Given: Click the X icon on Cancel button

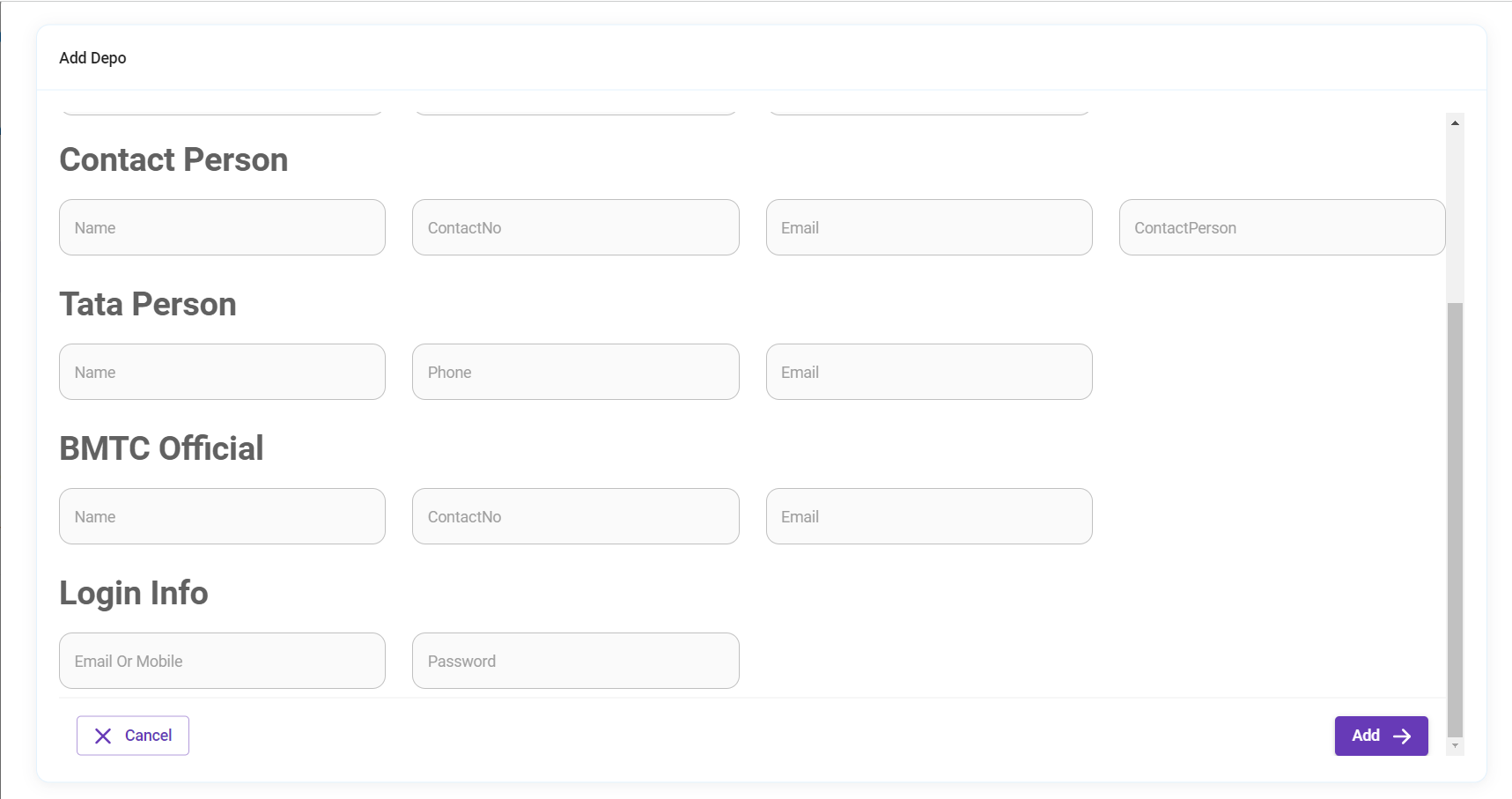Looking at the screenshot, I should pyautogui.click(x=103, y=736).
